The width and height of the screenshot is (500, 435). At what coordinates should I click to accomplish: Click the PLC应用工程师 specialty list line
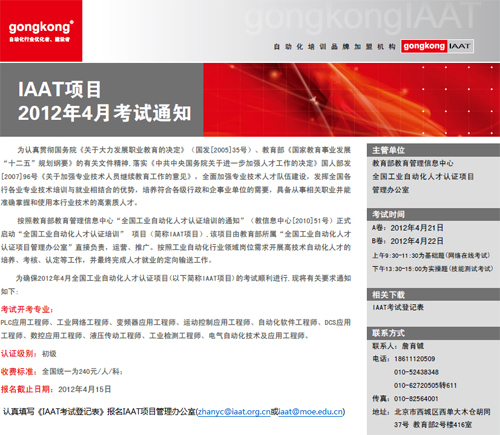click(176, 322)
